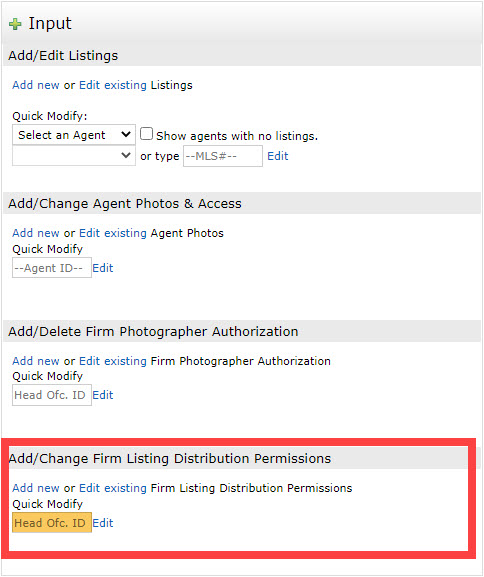Focus Head Ofc. ID field under Photographer Authorization

click(x=52, y=395)
